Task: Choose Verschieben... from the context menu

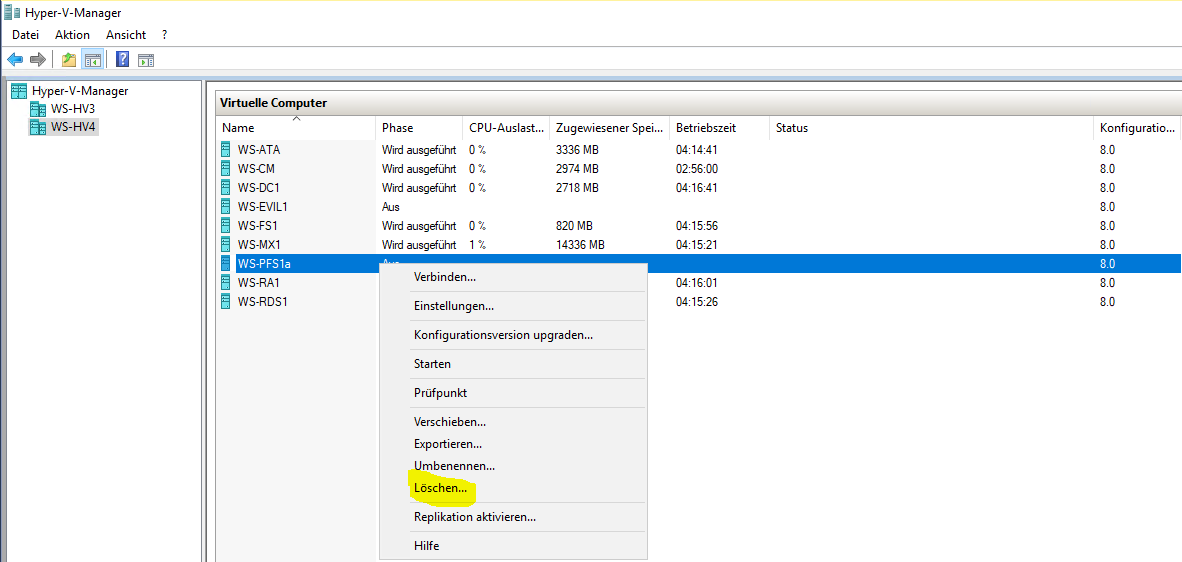Action: point(513,422)
